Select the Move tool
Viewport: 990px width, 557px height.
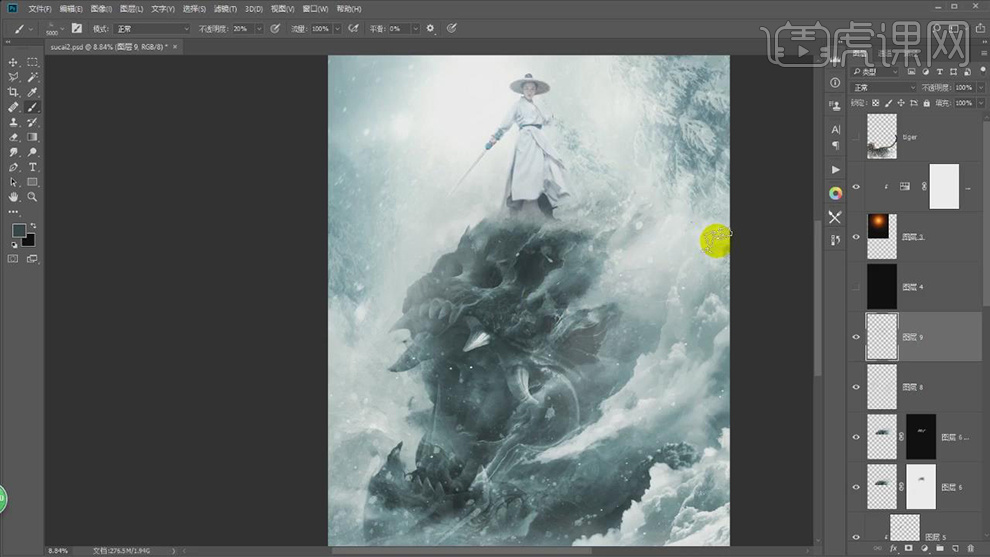(13, 62)
